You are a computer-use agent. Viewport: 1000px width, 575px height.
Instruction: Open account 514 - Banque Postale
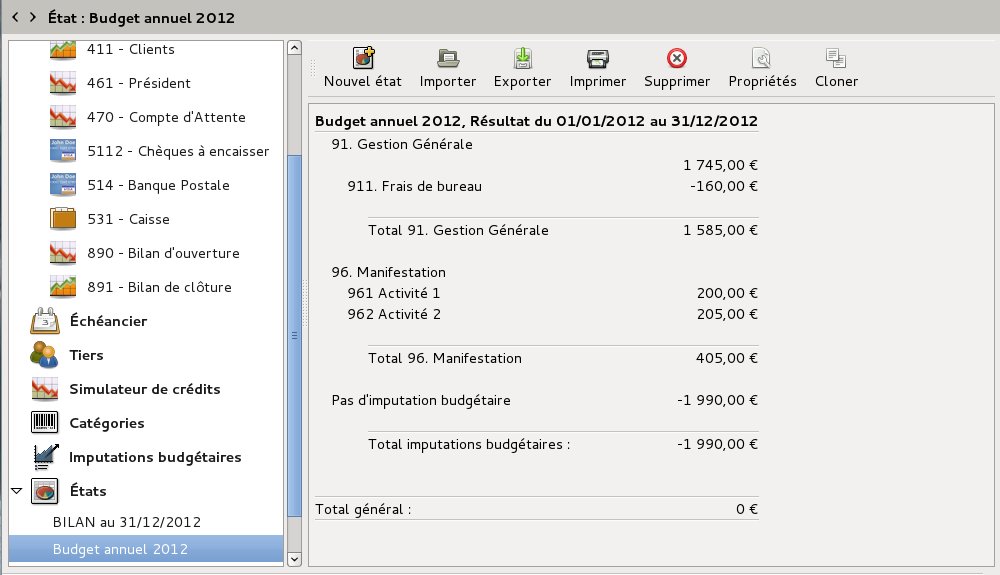(x=179, y=185)
